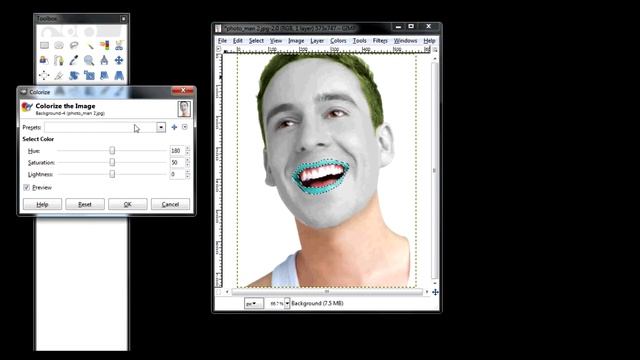Screen dimensions: 640x360
Task: Select the Scissors Select tool
Action: tap(119, 45)
